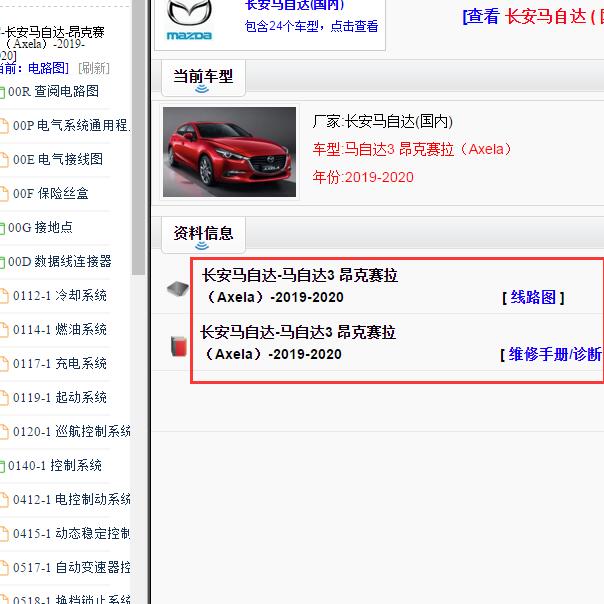Open the red Mazda3 Axela car thumbnail

coord(230,152)
